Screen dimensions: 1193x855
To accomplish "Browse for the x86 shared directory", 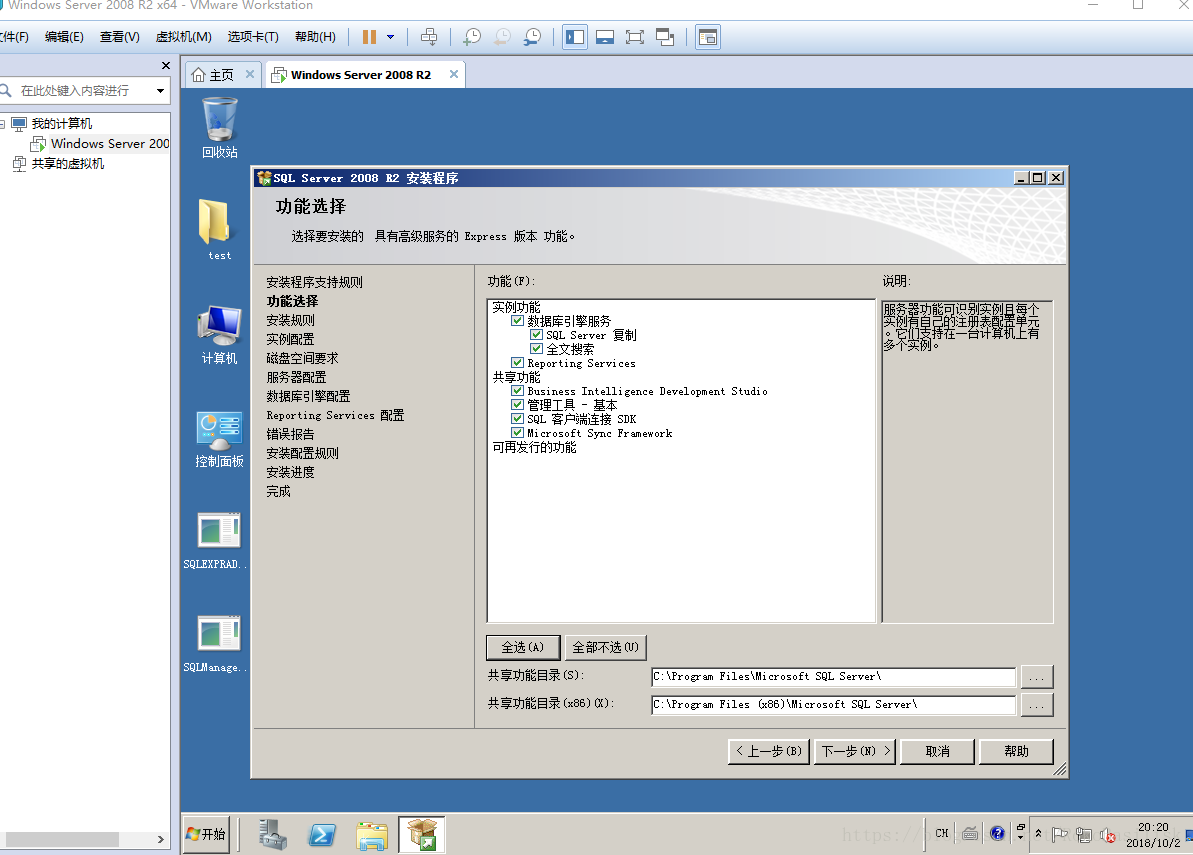I will pos(1036,704).
